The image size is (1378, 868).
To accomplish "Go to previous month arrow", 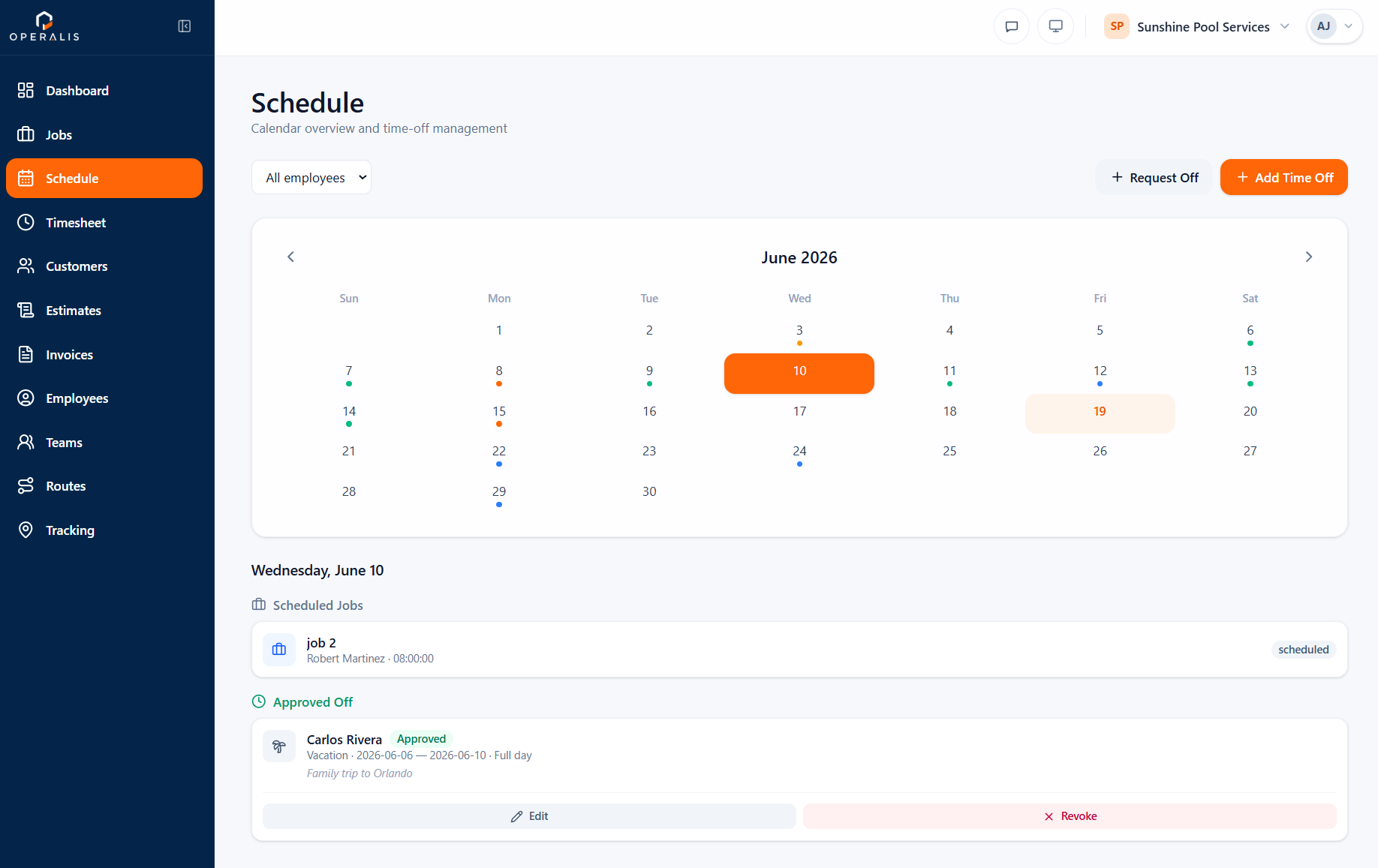I will point(291,257).
